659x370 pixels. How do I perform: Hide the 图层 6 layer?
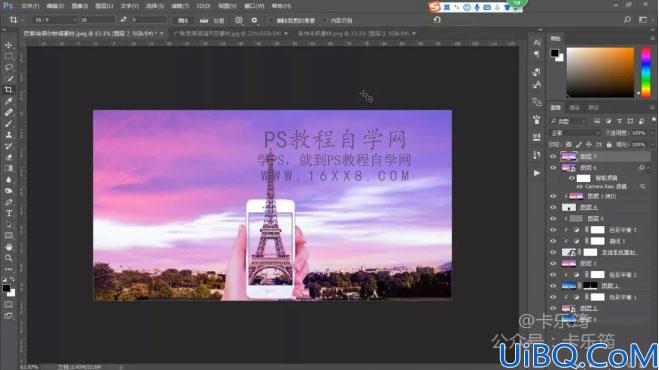pos(553,168)
